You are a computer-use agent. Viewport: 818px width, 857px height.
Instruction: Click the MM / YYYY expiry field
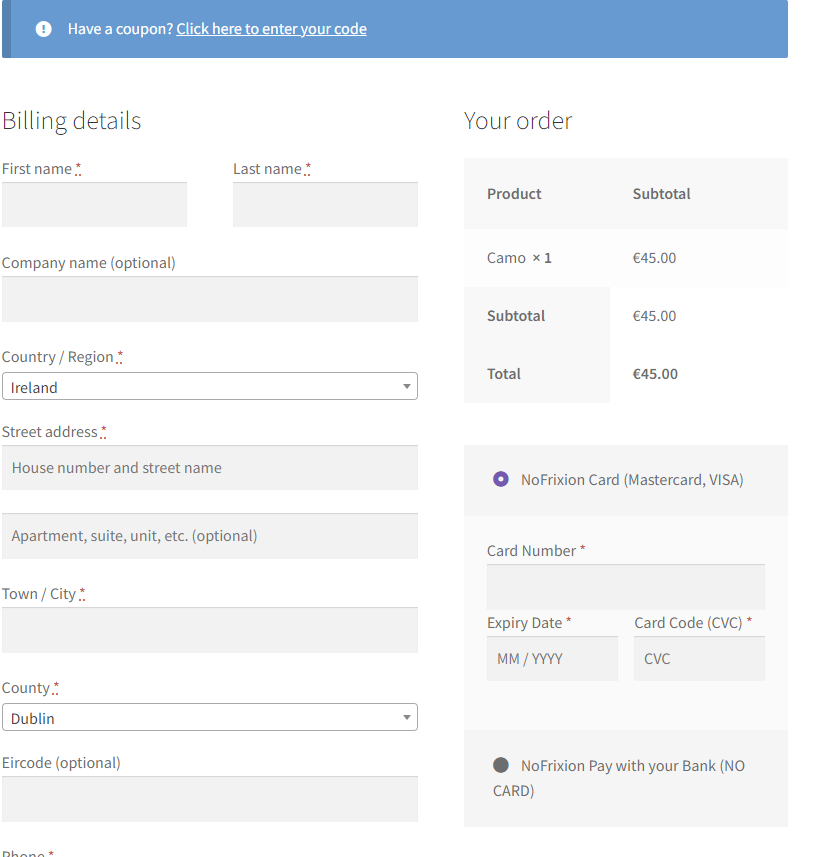552,658
